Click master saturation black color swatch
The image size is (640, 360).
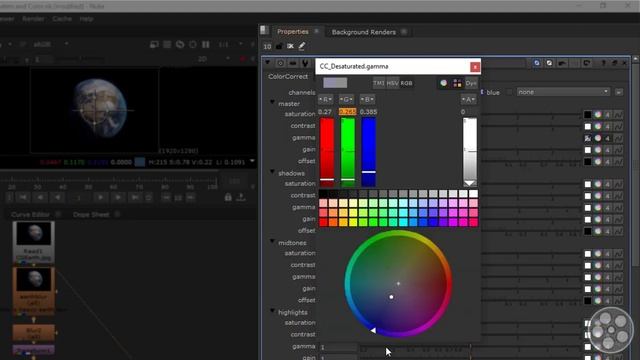pos(587,114)
